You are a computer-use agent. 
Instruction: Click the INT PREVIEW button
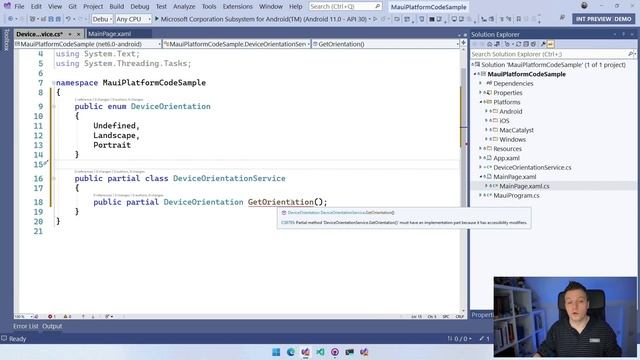pos(603,19)
